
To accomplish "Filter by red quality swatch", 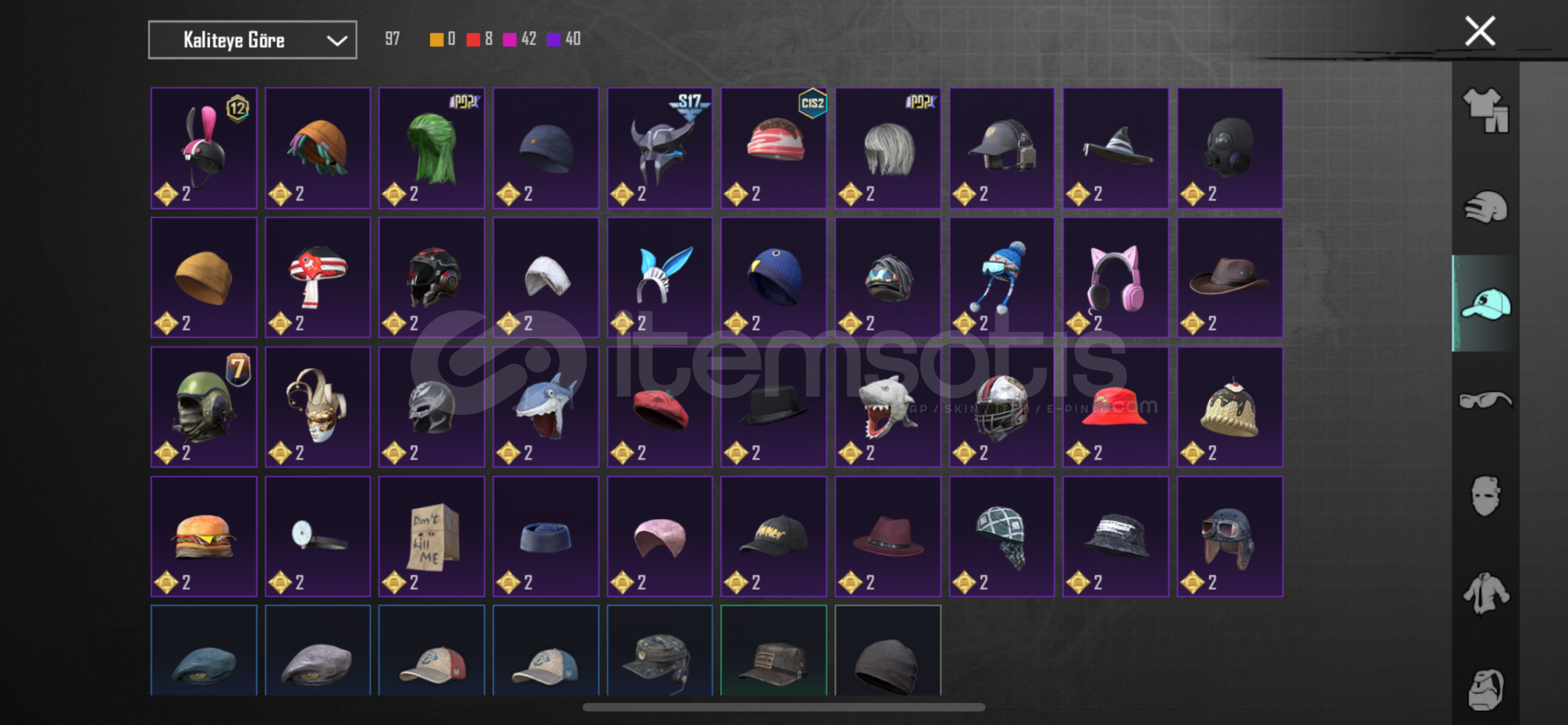I will tap(473, 40).
